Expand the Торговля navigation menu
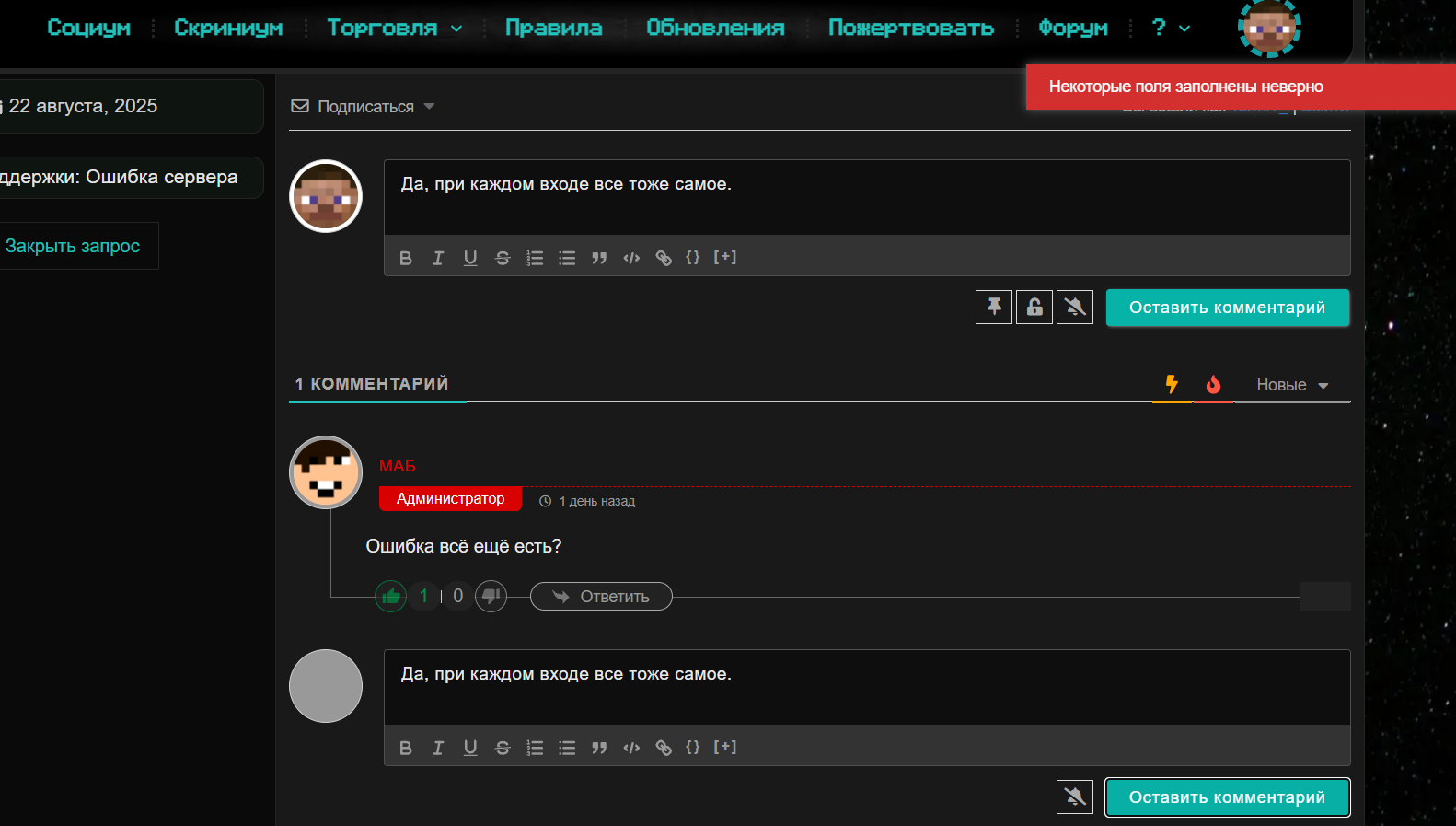 point(394,28)
